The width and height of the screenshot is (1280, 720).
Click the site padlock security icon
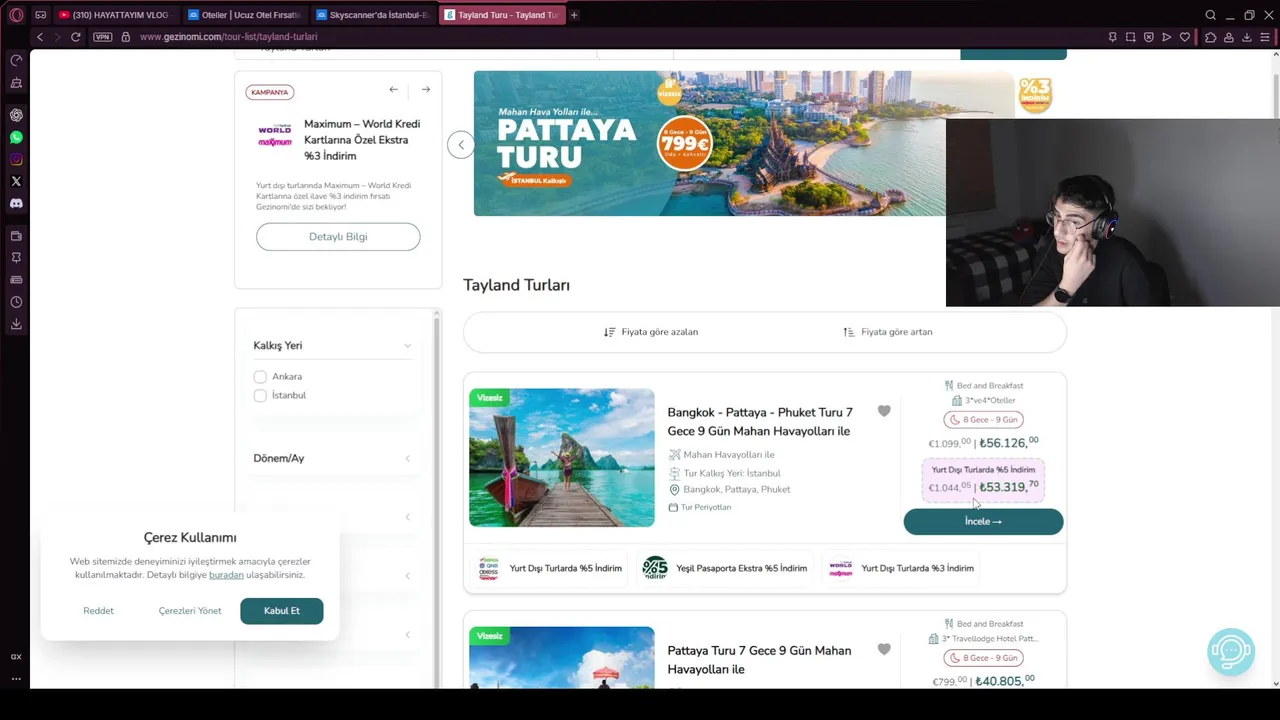[x=125, y=37]
